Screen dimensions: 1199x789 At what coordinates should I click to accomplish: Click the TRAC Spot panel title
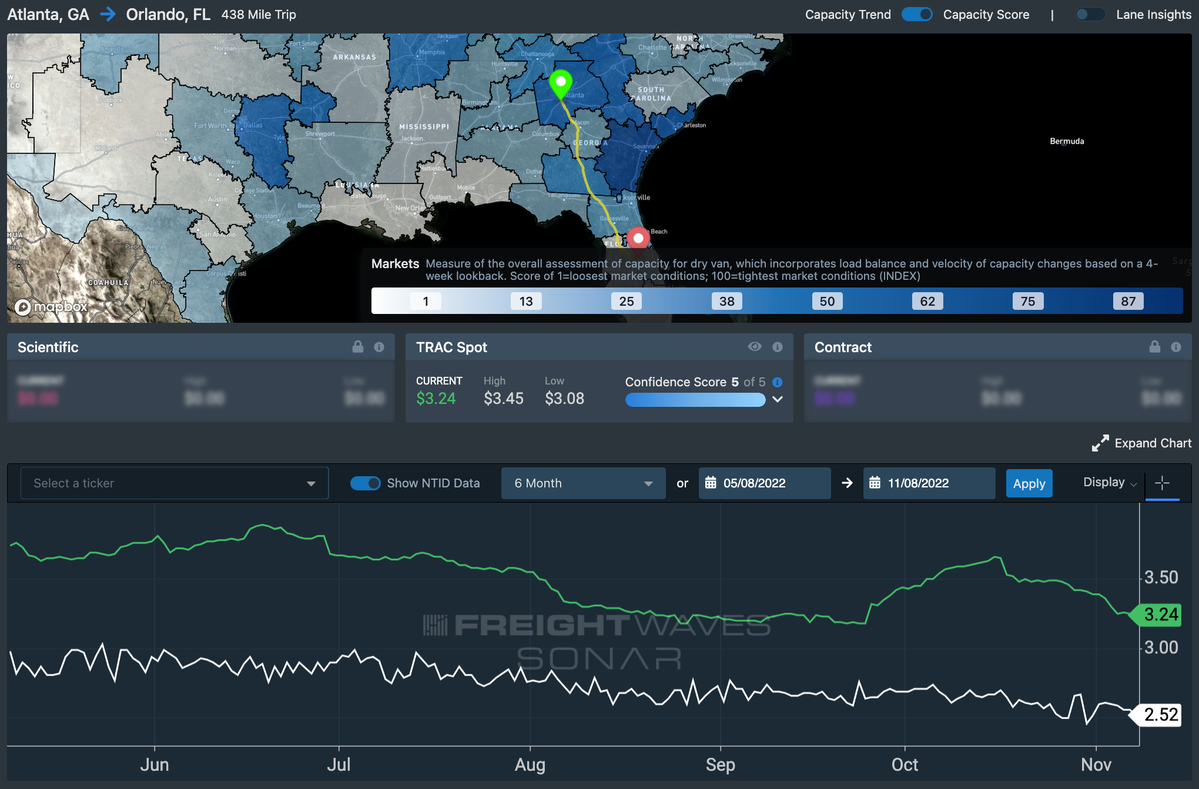[x=451, y=347]
